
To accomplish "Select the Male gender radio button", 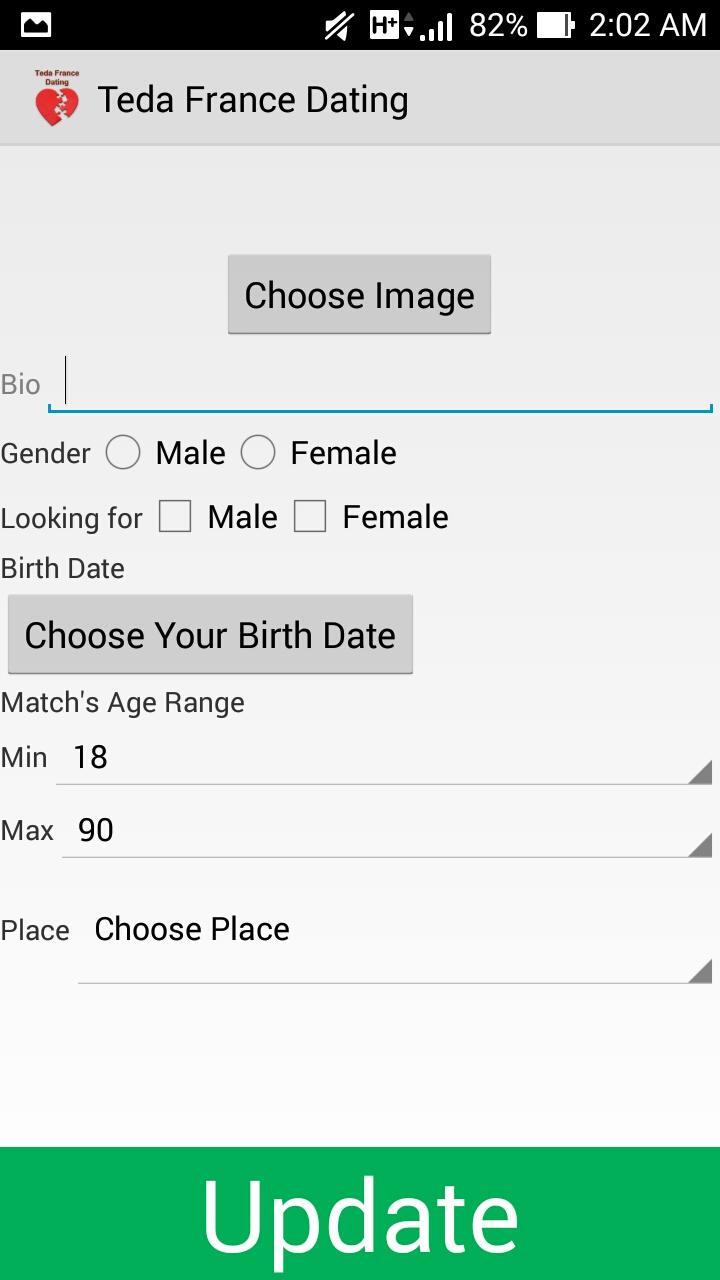I will (x=123, y=452).
